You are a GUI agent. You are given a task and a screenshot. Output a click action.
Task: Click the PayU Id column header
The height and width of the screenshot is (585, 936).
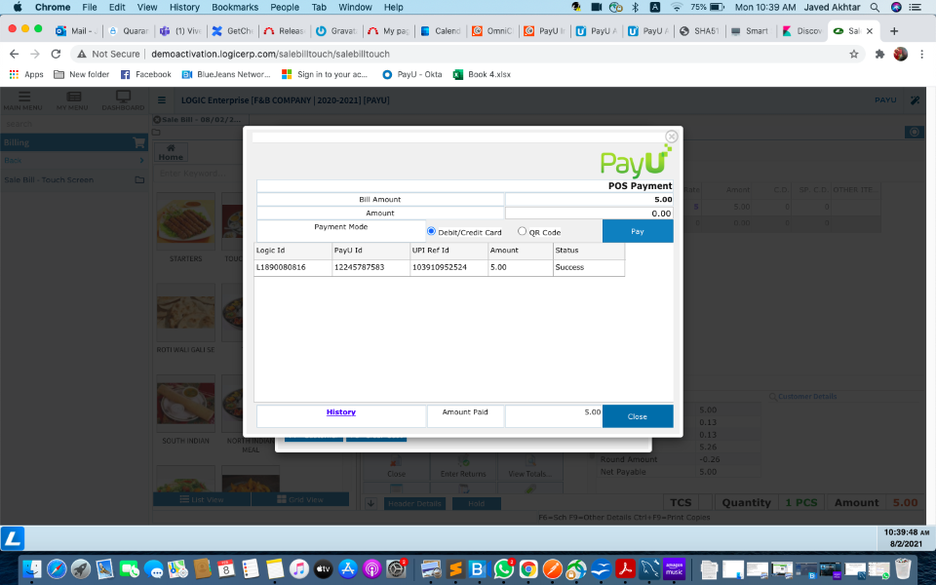(371, 251)
